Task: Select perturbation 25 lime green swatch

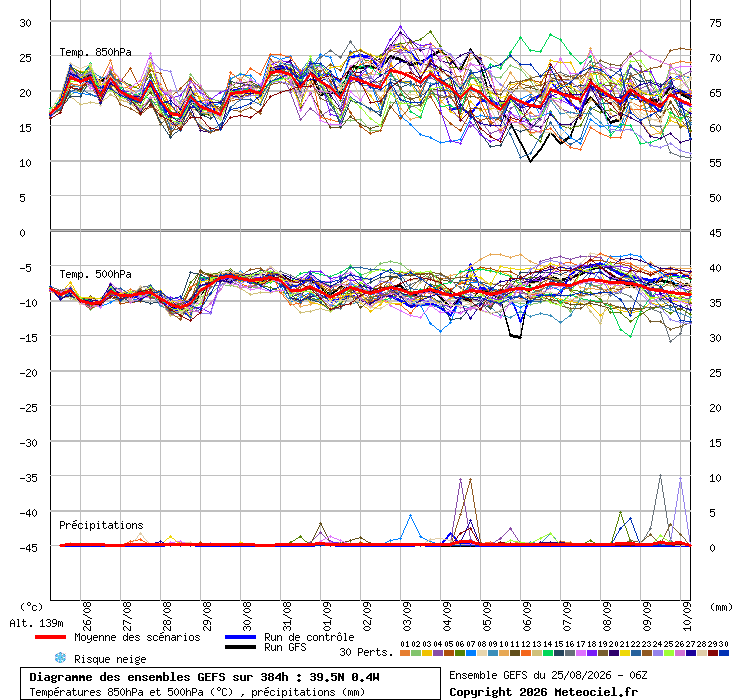Action: tap(668, 653)
